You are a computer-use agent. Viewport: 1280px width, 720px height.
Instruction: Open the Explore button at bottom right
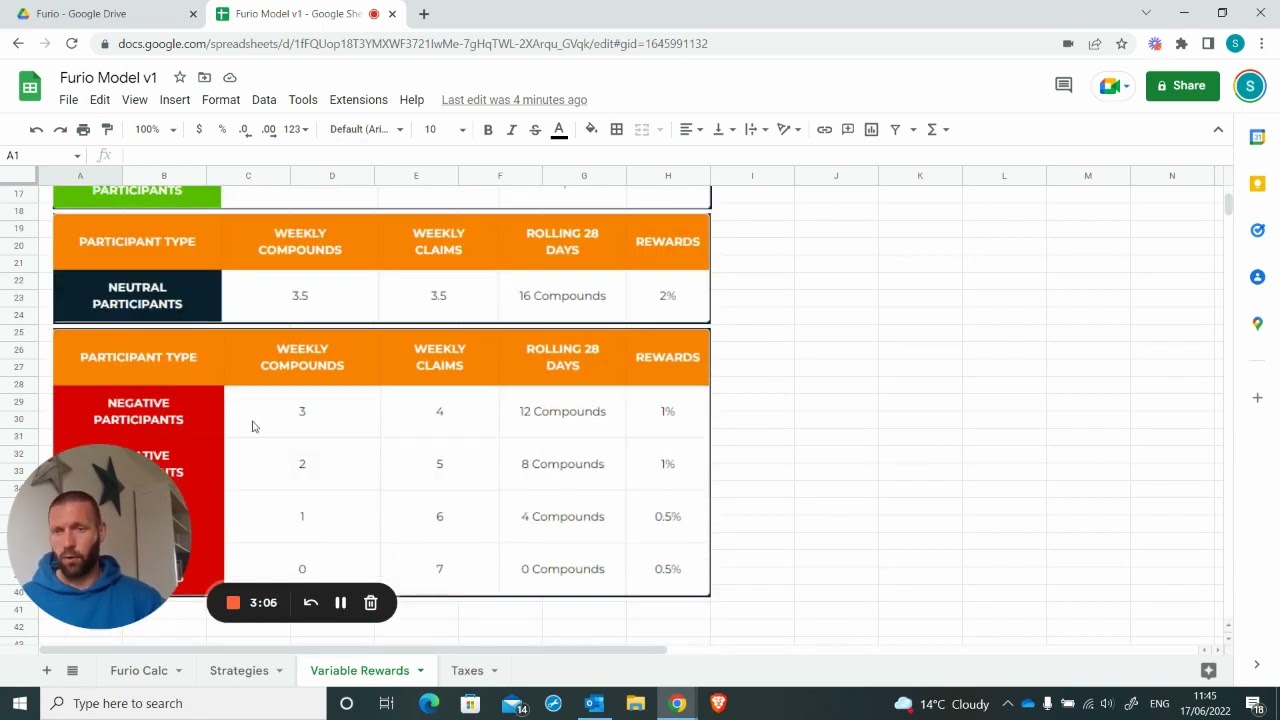[x=1209, y=671]
